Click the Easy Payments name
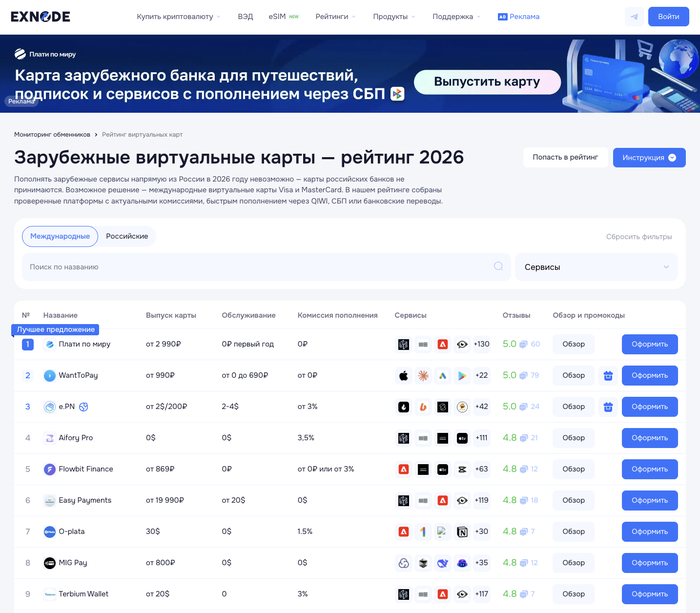The width and height of the screenshot is (700, 613). tap(85, 500)
